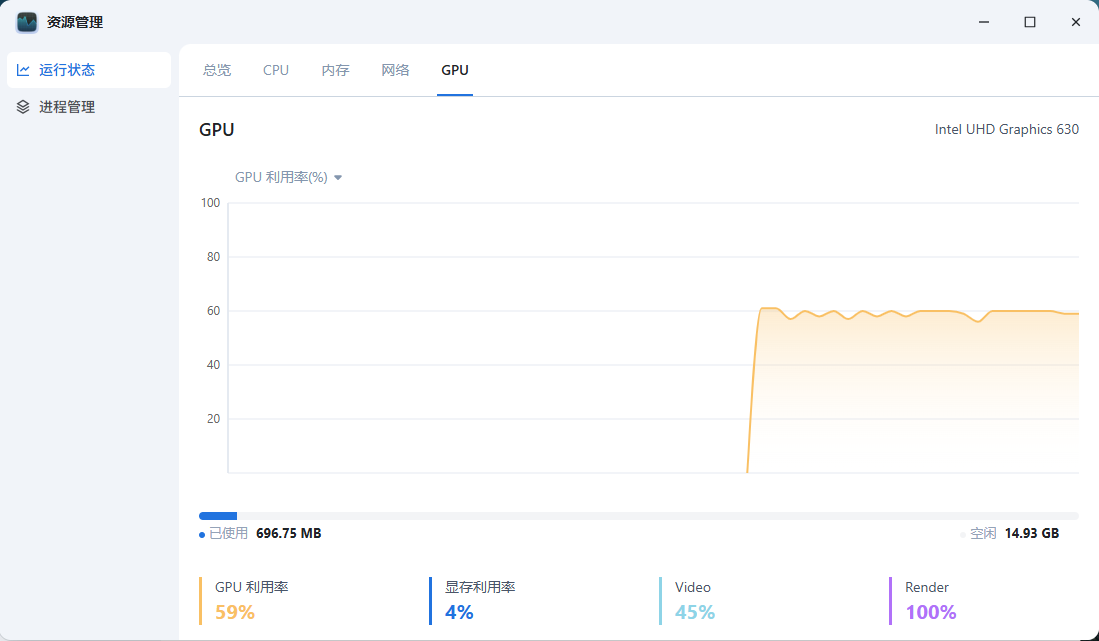Click the blue 已使用 legend dot

(202, 535)
